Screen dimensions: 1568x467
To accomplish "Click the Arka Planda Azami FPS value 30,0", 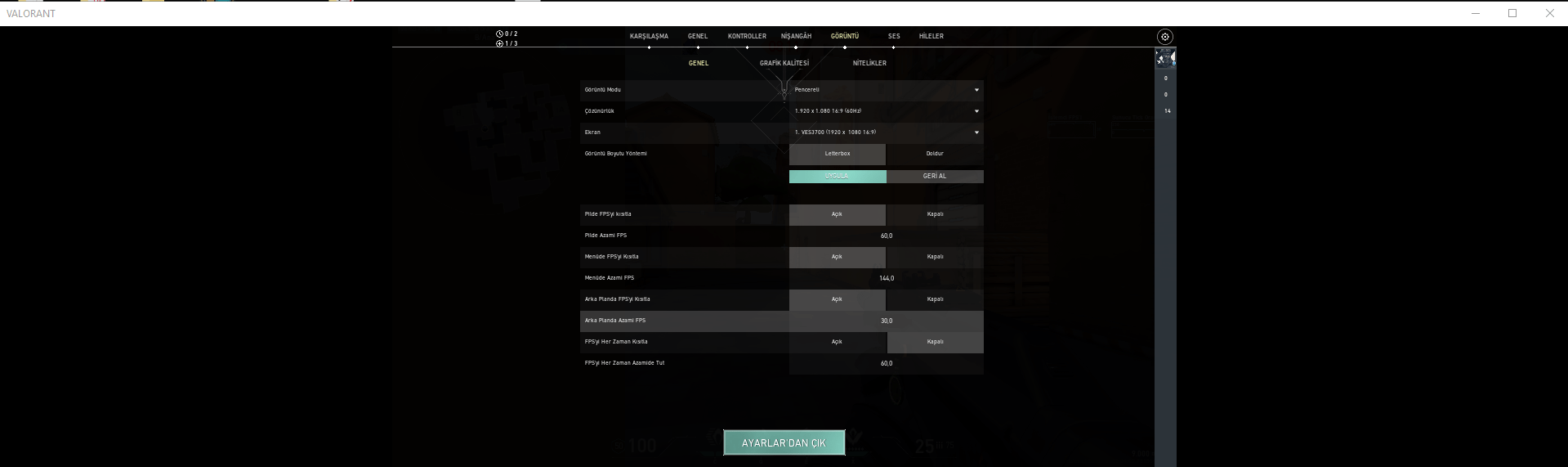I will [887, 321].
